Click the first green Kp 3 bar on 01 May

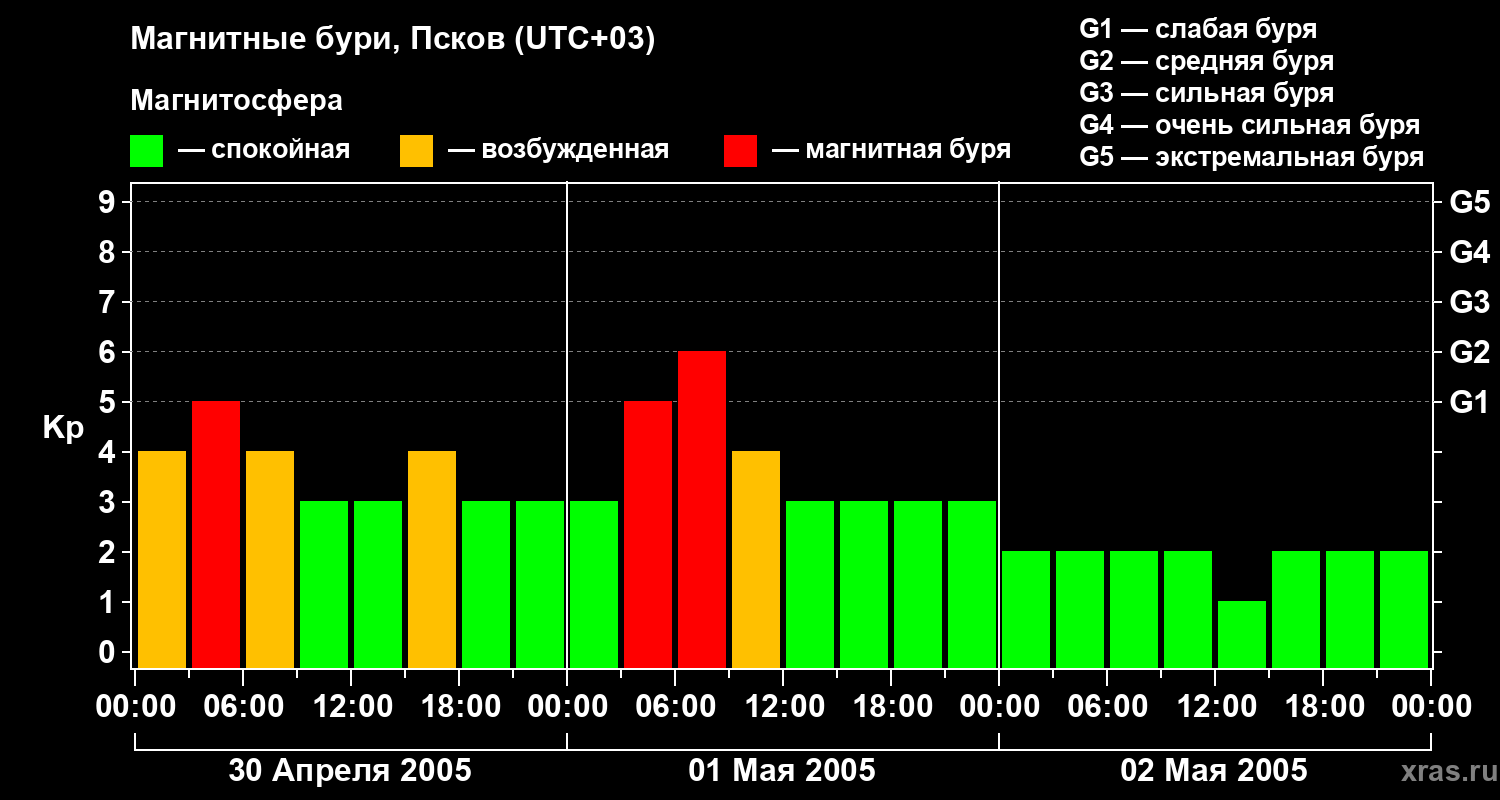(594, 584)
